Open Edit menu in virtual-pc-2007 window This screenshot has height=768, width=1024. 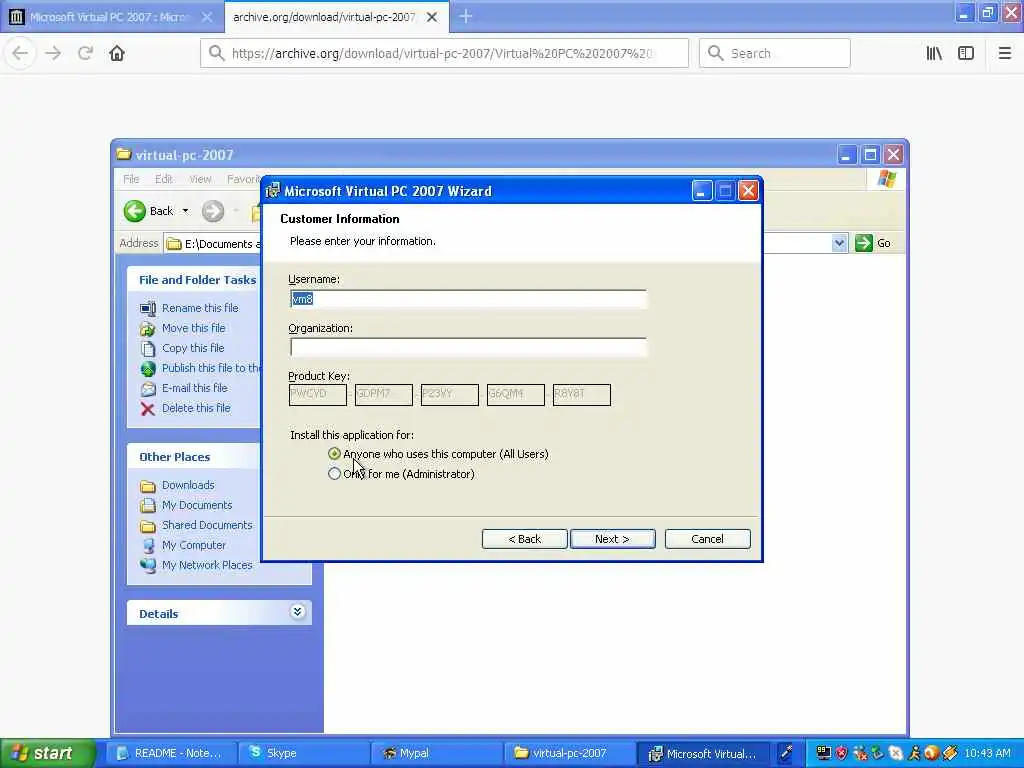pos(163,179)
